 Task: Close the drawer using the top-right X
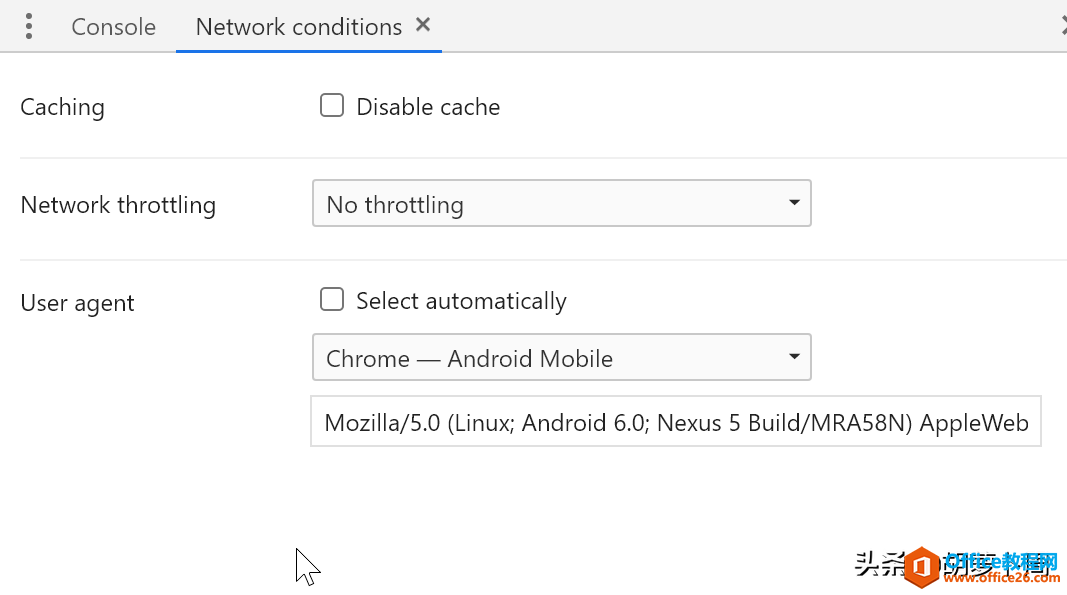(x=1063, y=27)
